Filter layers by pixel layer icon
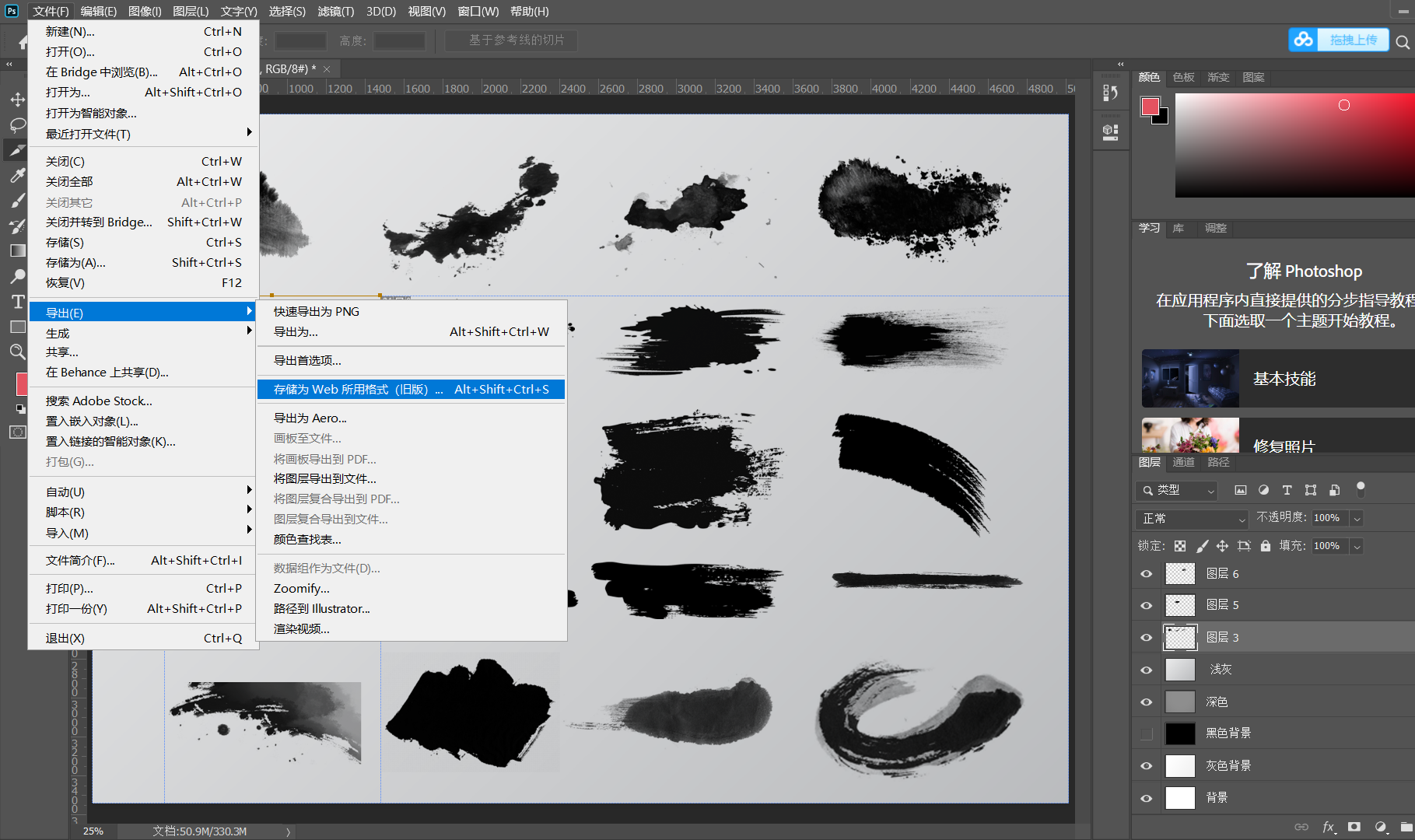Viewport: 1415px width, 840px height. [x=1240, y=490]
